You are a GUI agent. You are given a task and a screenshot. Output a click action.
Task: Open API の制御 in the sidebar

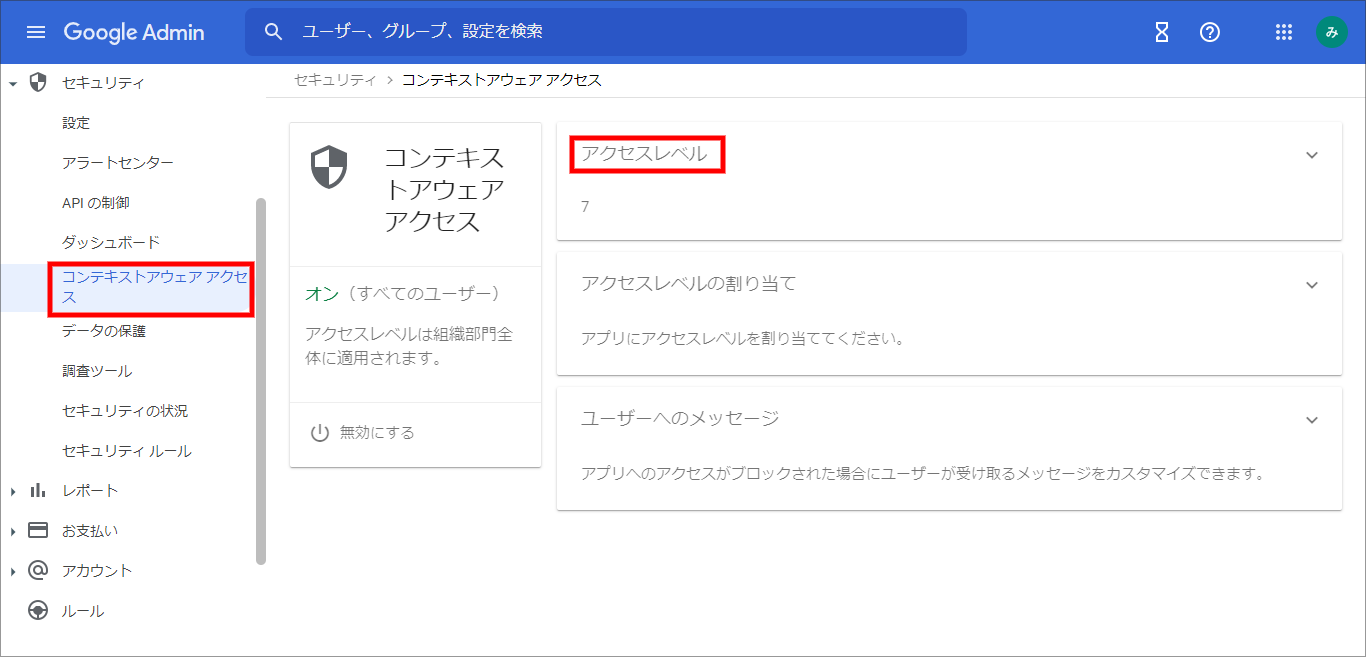pos(96,203)
